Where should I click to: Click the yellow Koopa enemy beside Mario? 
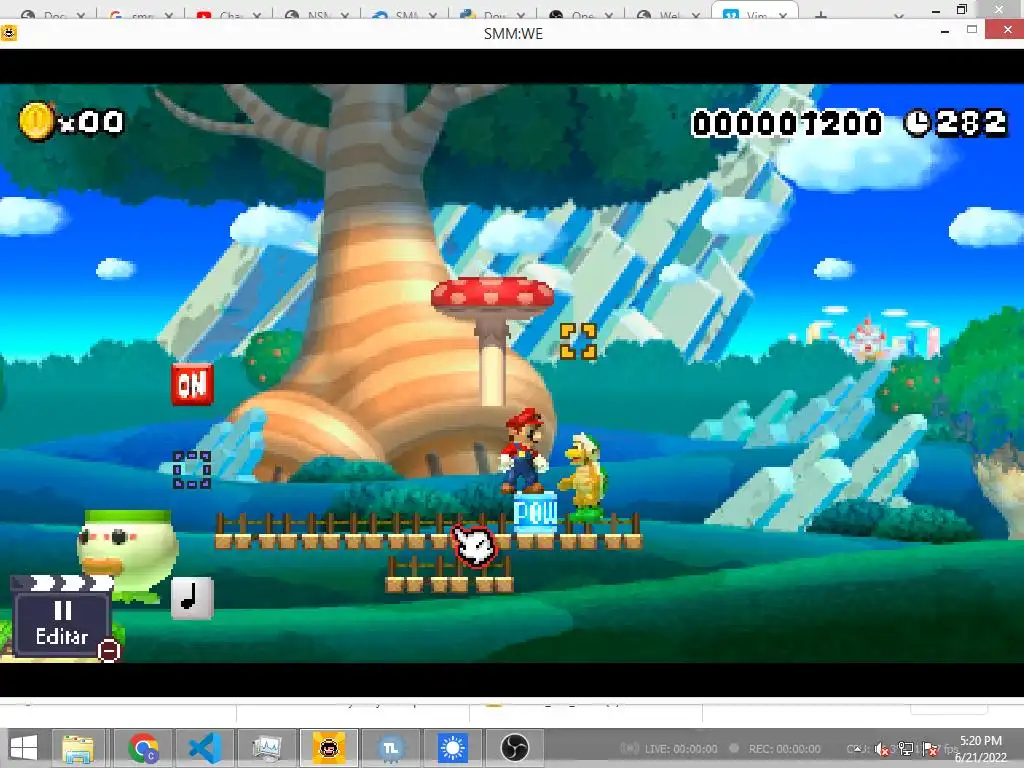(584, 476)
